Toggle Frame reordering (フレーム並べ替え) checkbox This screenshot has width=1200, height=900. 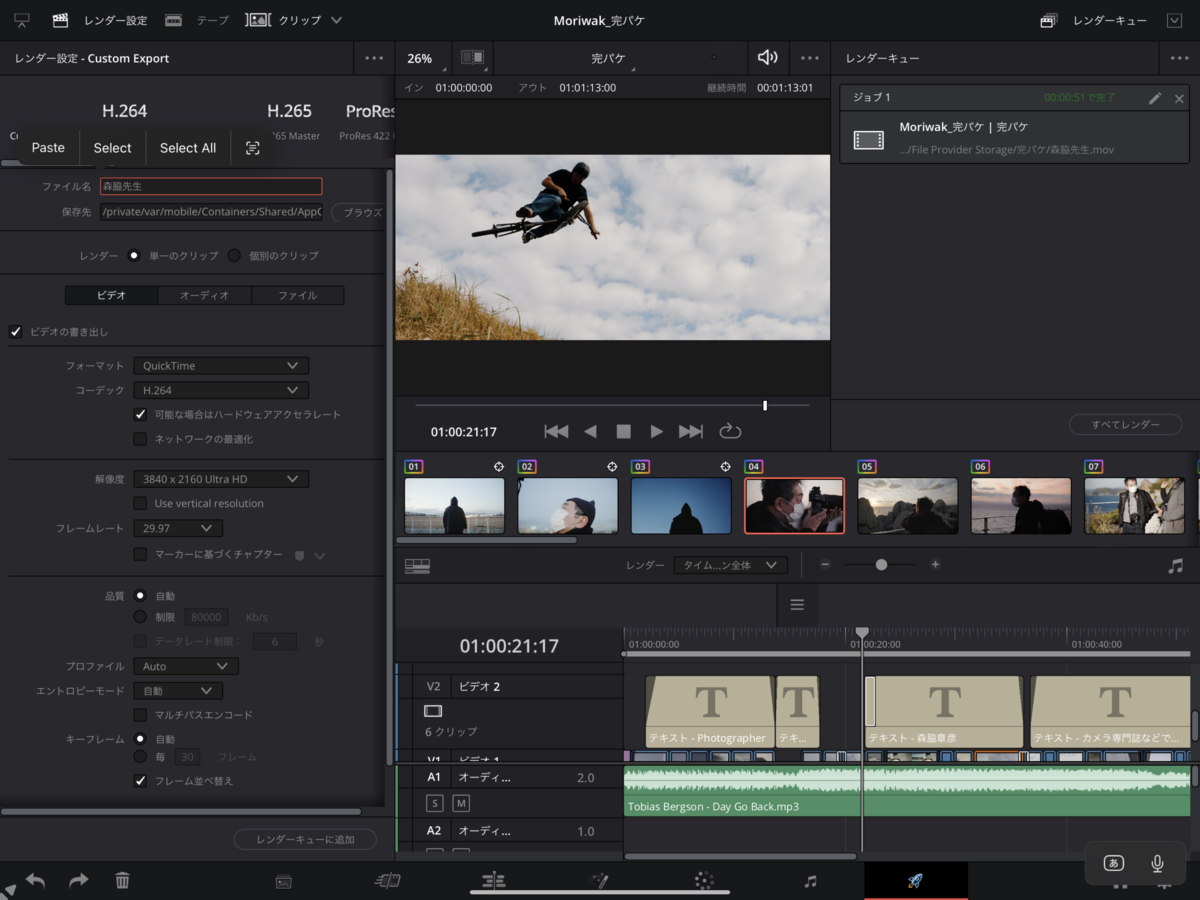pyautogui.click(x=140, y=780)
